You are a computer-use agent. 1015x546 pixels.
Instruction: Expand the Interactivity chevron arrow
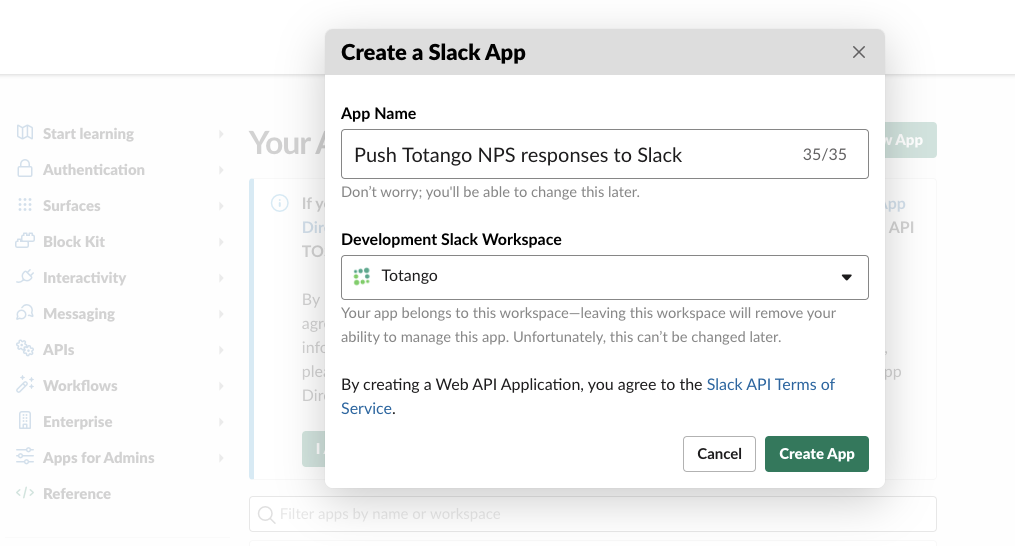coord(221,278)
